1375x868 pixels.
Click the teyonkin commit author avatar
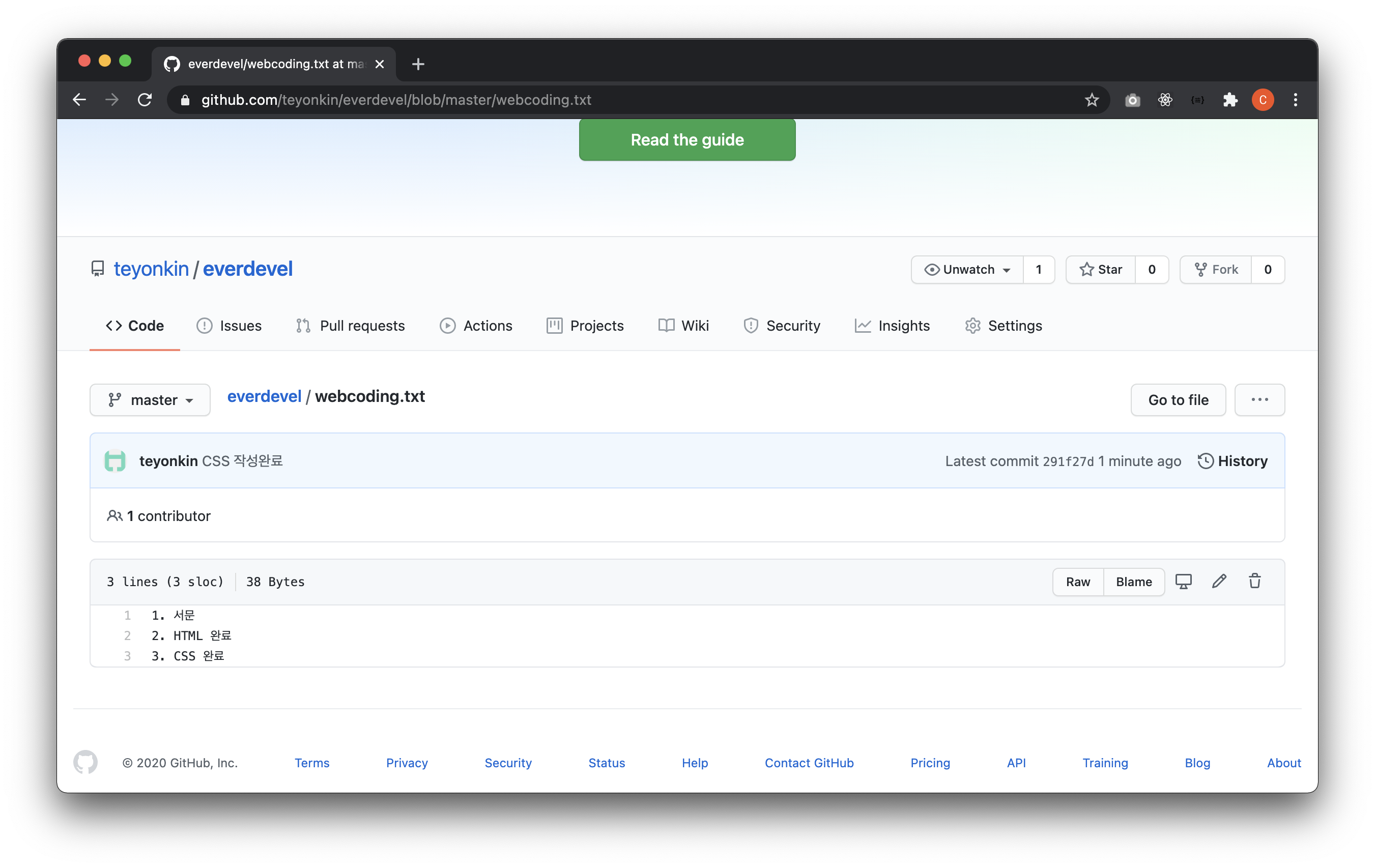[115, 461]
